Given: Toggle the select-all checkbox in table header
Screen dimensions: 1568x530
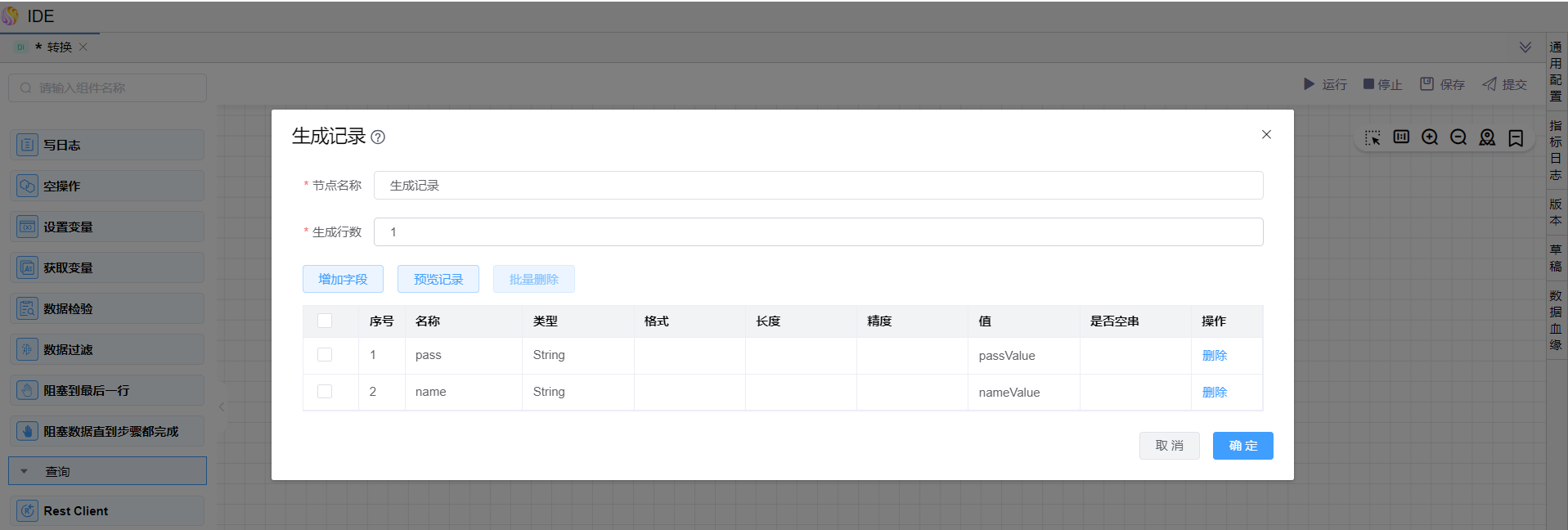Looking at the screenshot, I should click(x=325, y=321).
